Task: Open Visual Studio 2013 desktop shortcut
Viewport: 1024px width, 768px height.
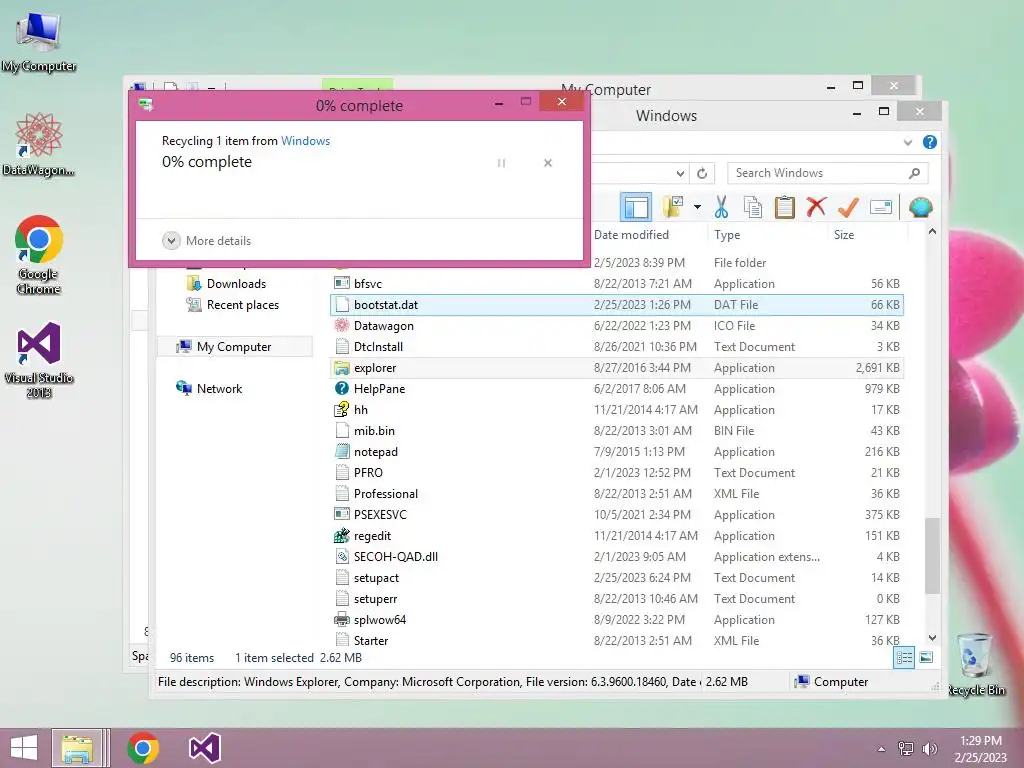Action: point(39,360)
